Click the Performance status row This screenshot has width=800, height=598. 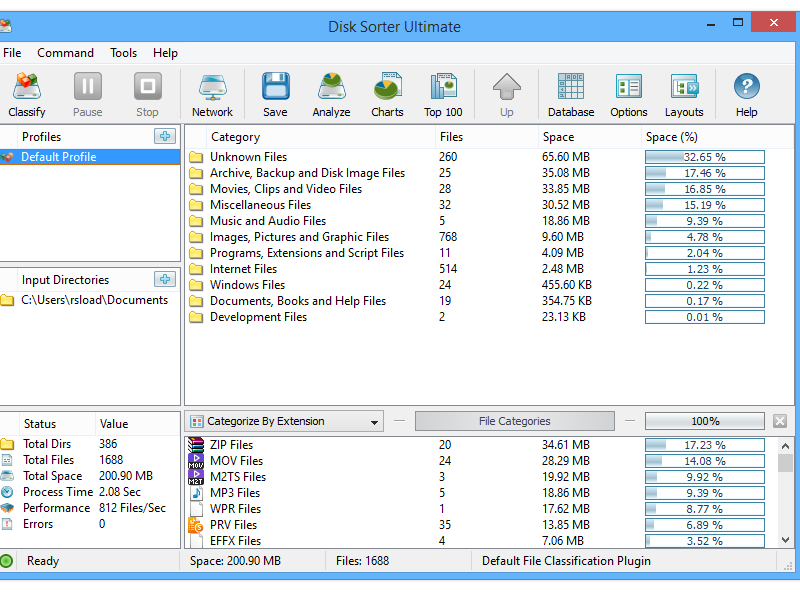point(90,508)
